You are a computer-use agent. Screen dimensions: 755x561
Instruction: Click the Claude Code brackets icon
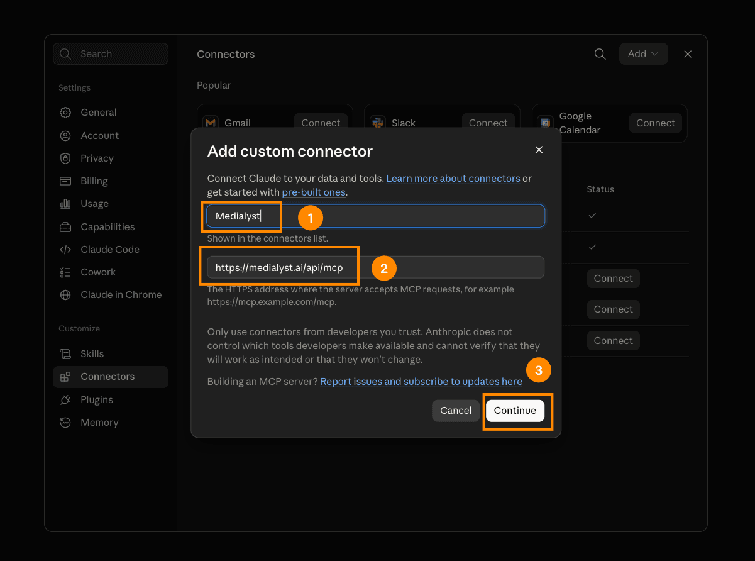(65, 249)
